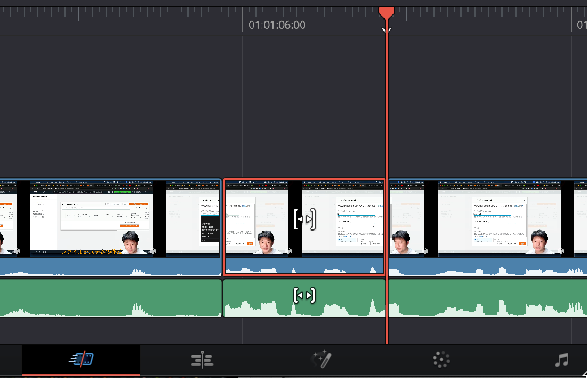Open the Cut page tab
Screen dimensions: 587x378
point(81,360)
